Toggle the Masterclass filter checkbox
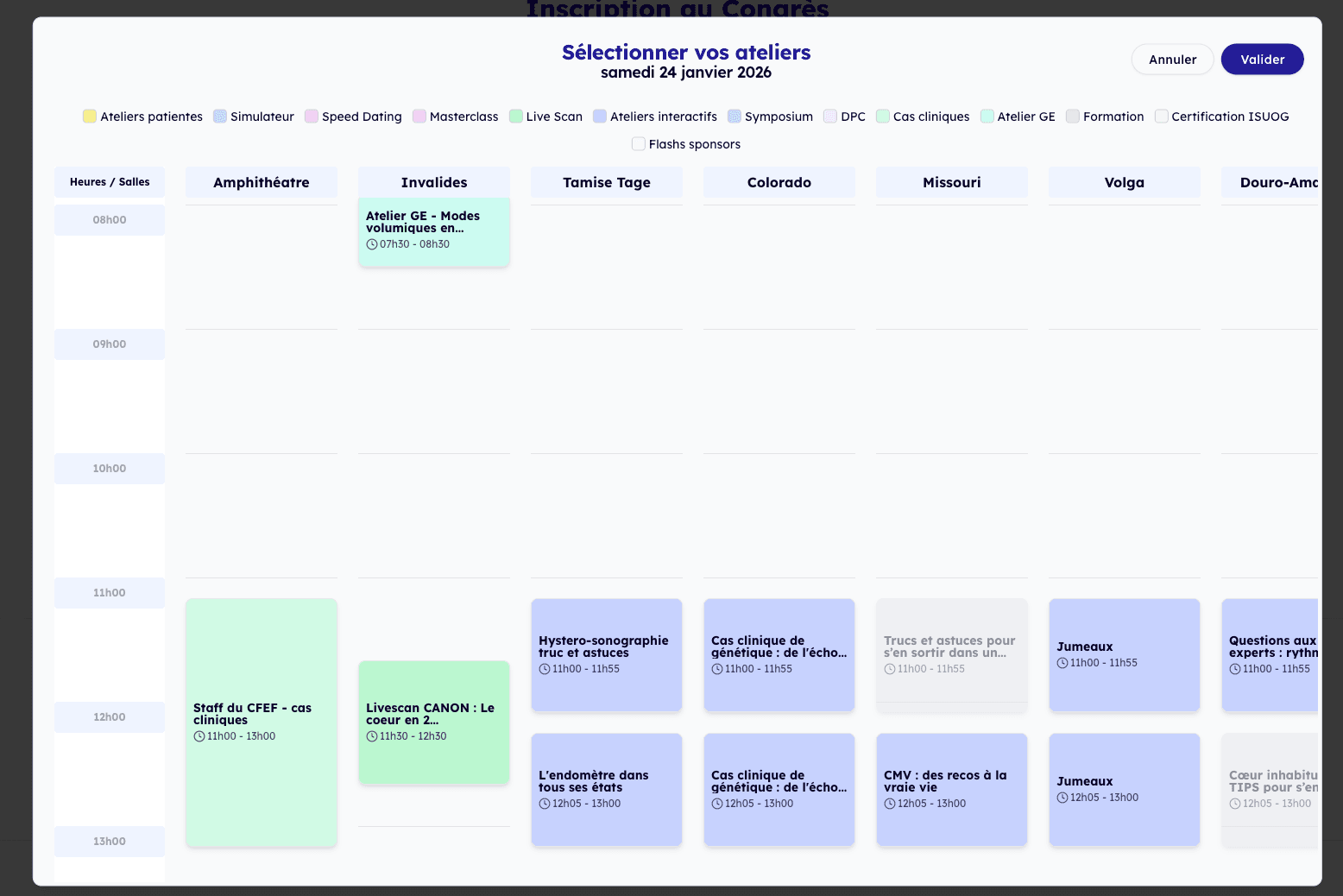1343x896 pixels. pos(419,117)
